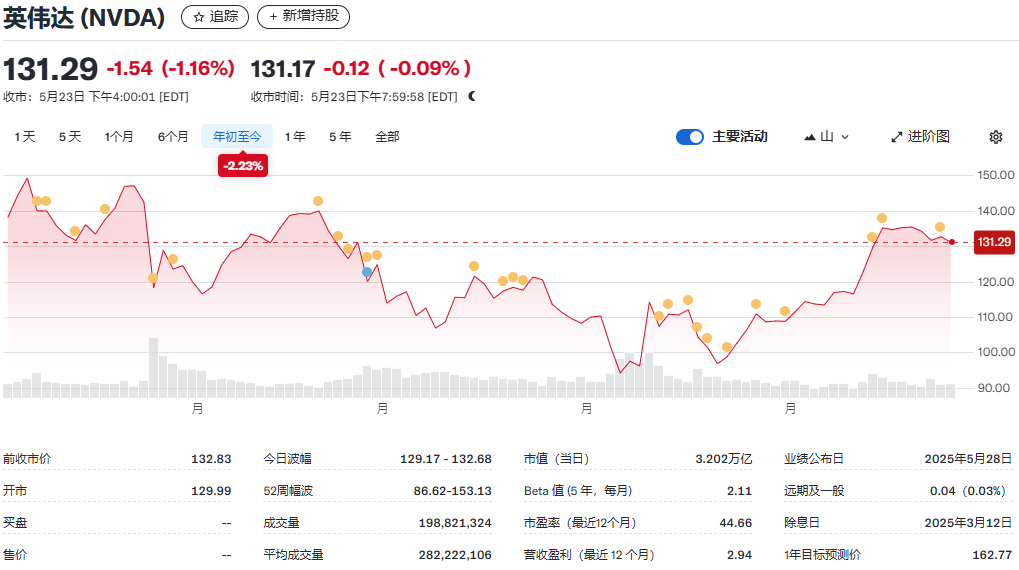This screenshot has width=1019, height=570.
Task: Select the 年初至今 time range tab
Action: click(237, 136)
